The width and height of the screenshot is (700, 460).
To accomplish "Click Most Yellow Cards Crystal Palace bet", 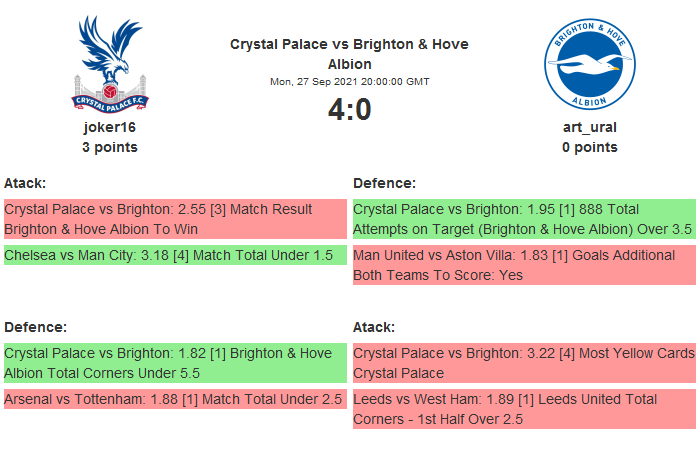I will click(x=523, y=363).
